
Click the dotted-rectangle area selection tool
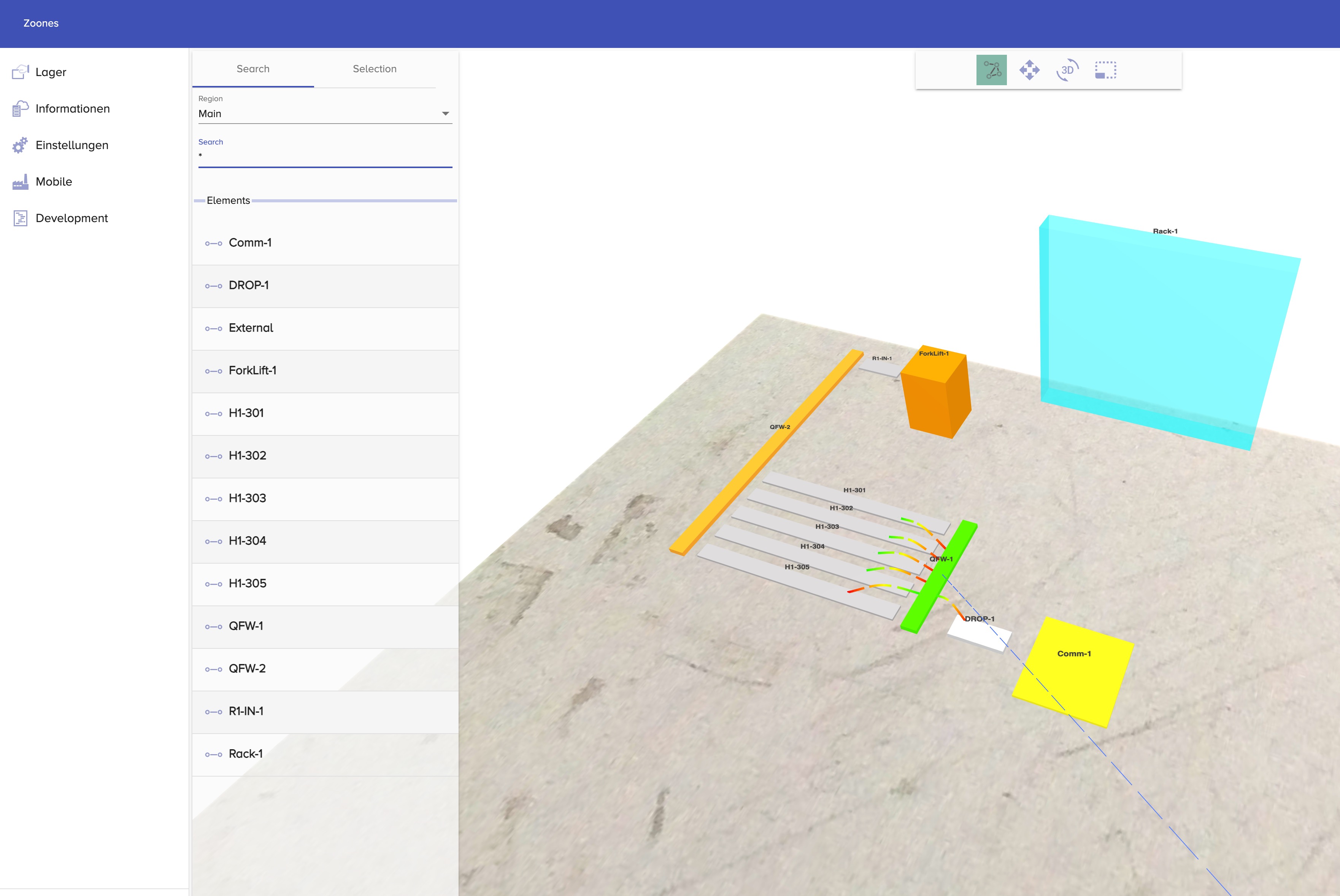[x=1105, y=70]
